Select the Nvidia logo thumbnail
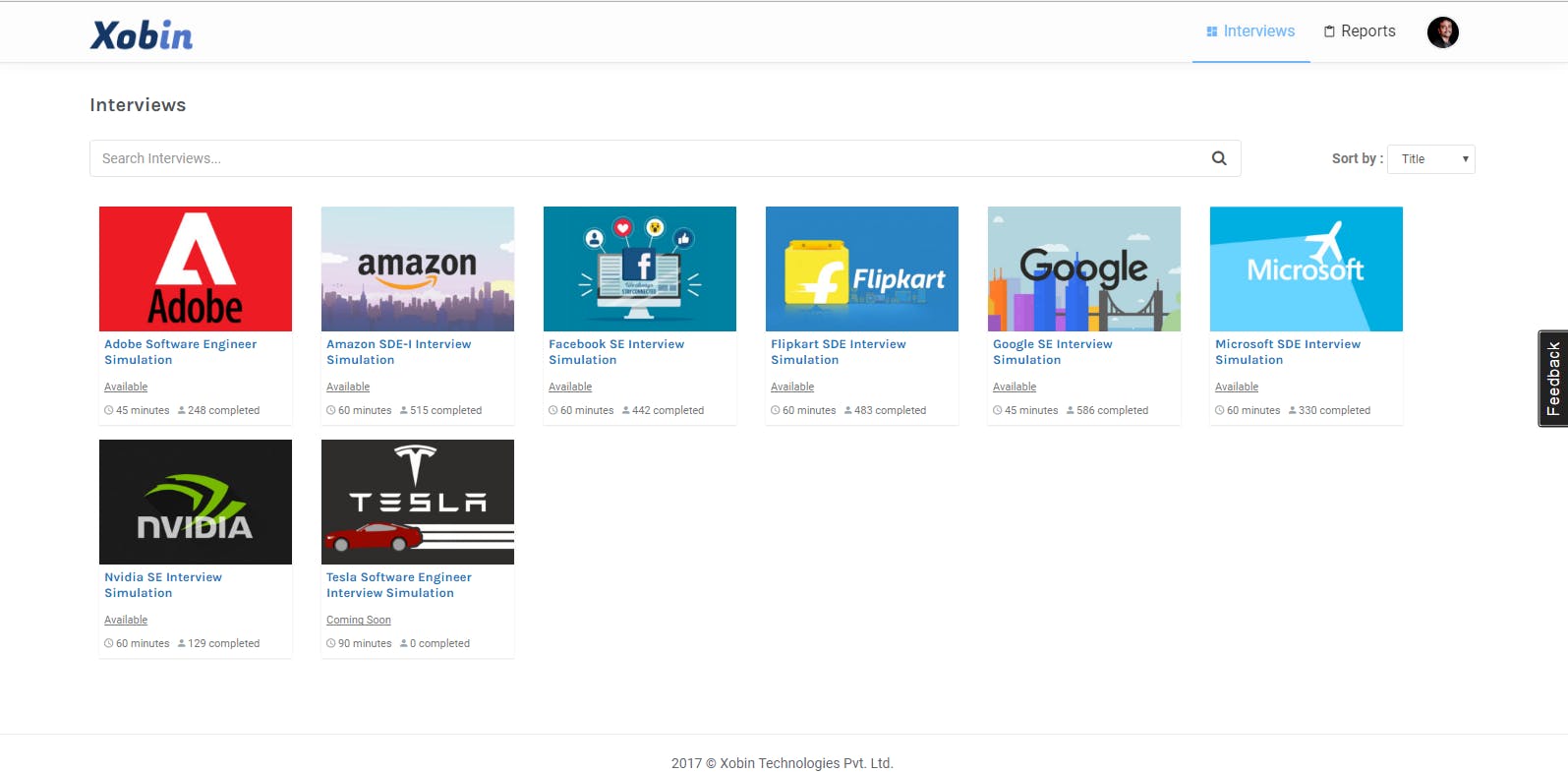 click(196, 502)
